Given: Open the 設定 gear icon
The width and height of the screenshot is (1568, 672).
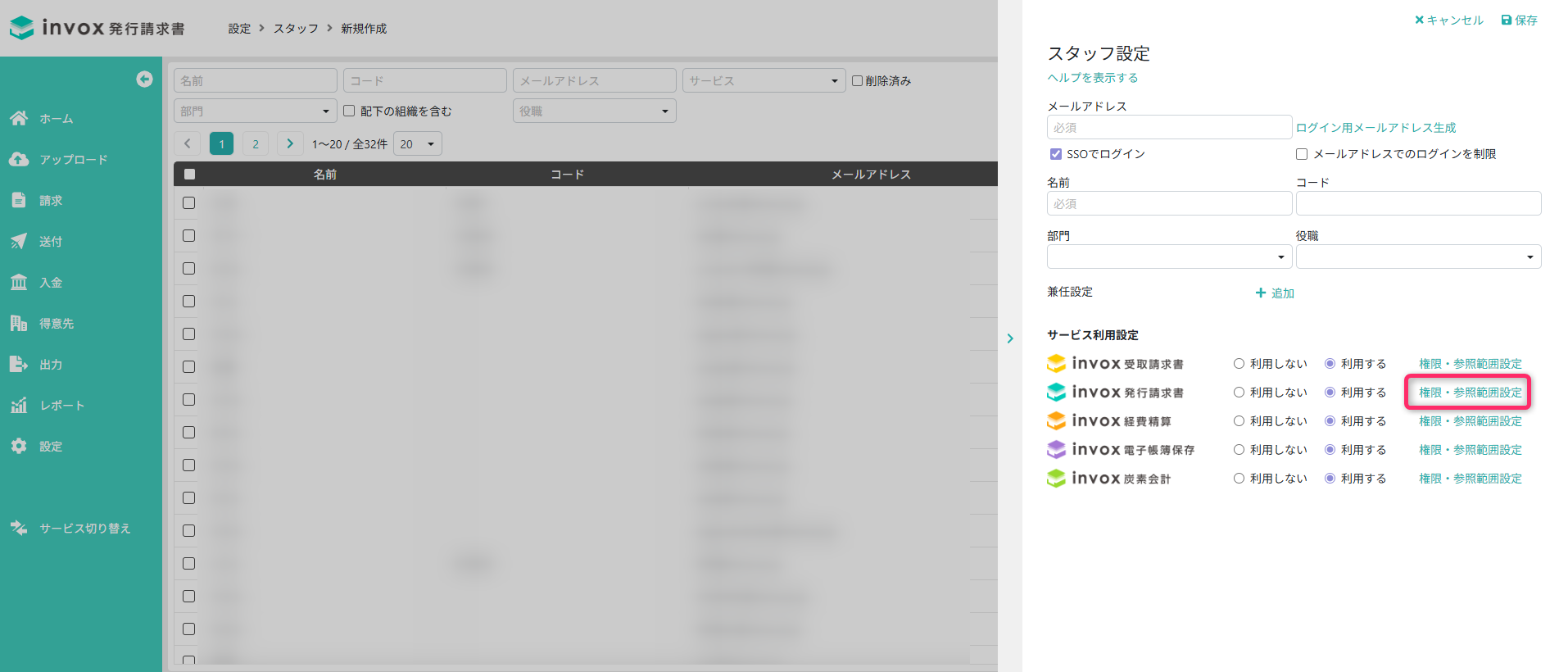Looking at the screenshot, I should pyautogui.click(x=19, y=446).
